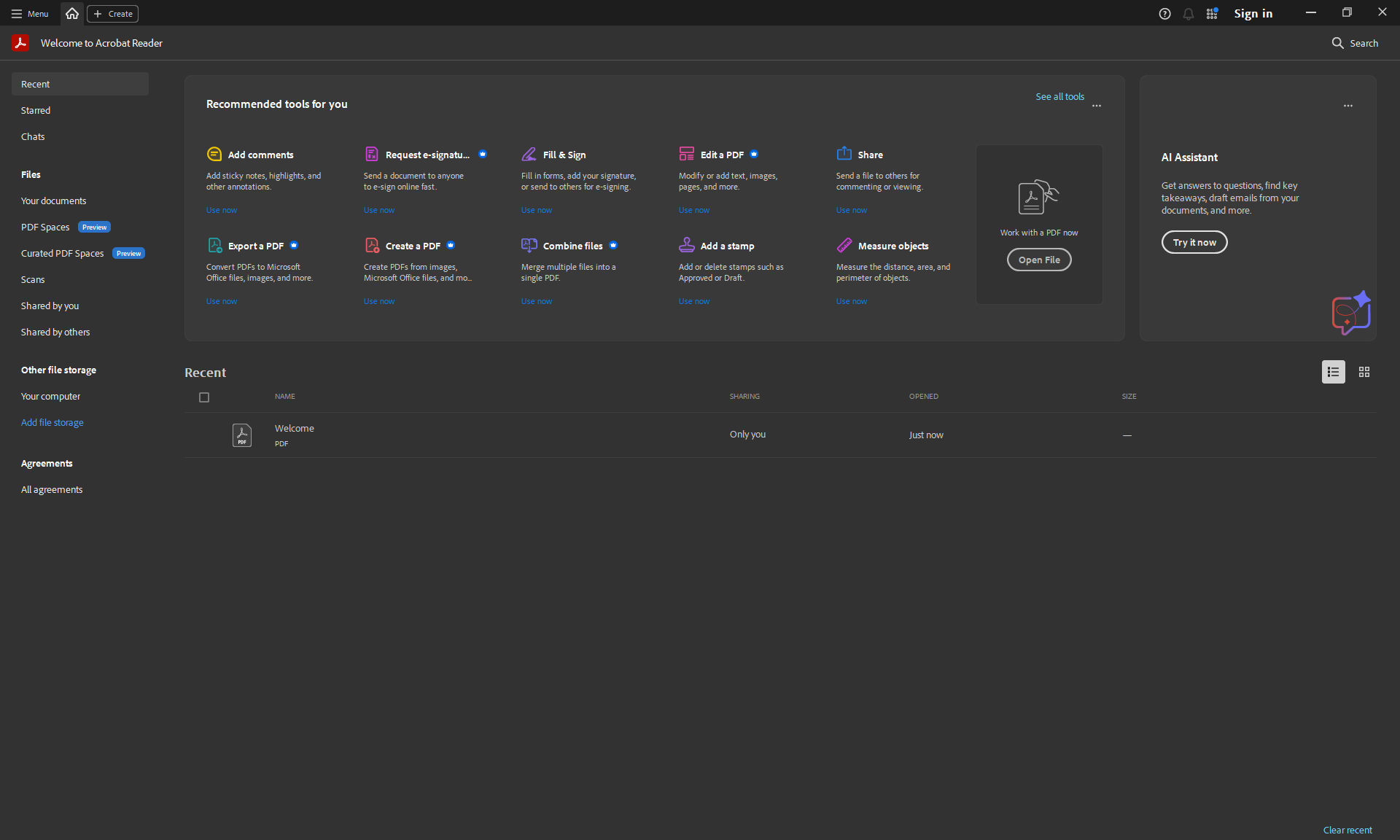Open the Recommended tools more options ellipsis
Screen dimensions: 1400x840
[x=1097, y=106]
